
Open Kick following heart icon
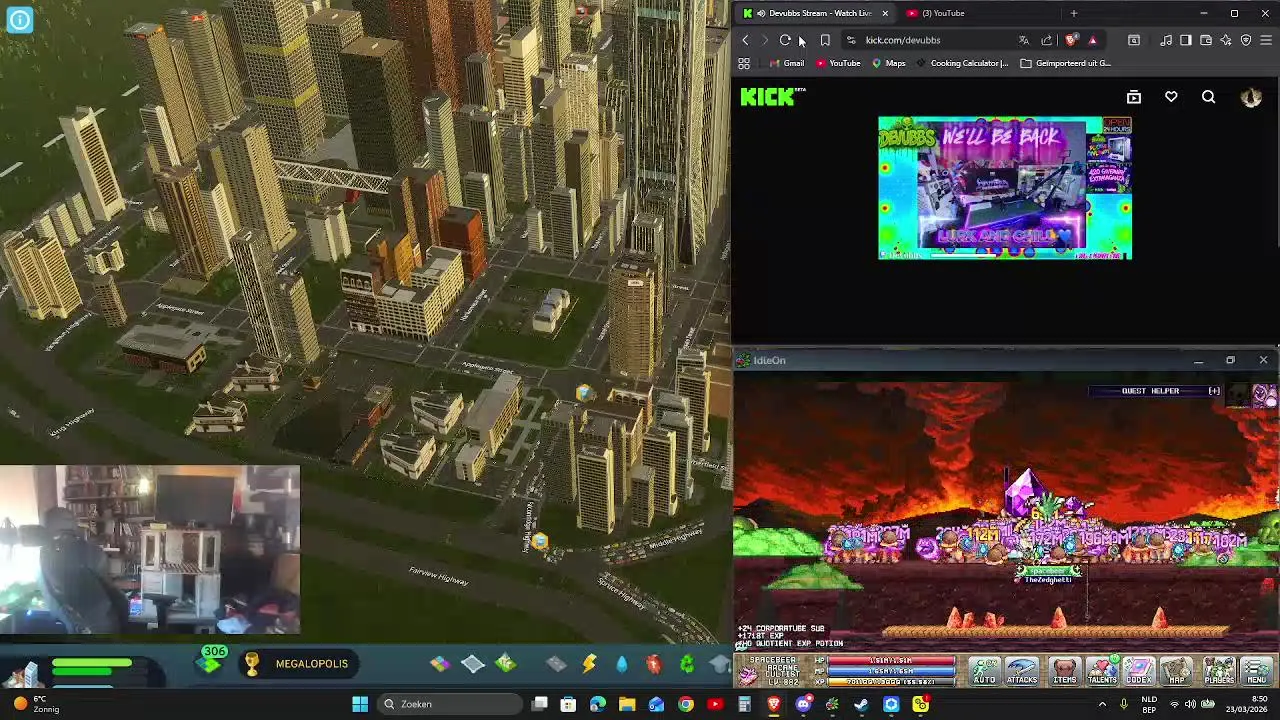[1171, 97]
